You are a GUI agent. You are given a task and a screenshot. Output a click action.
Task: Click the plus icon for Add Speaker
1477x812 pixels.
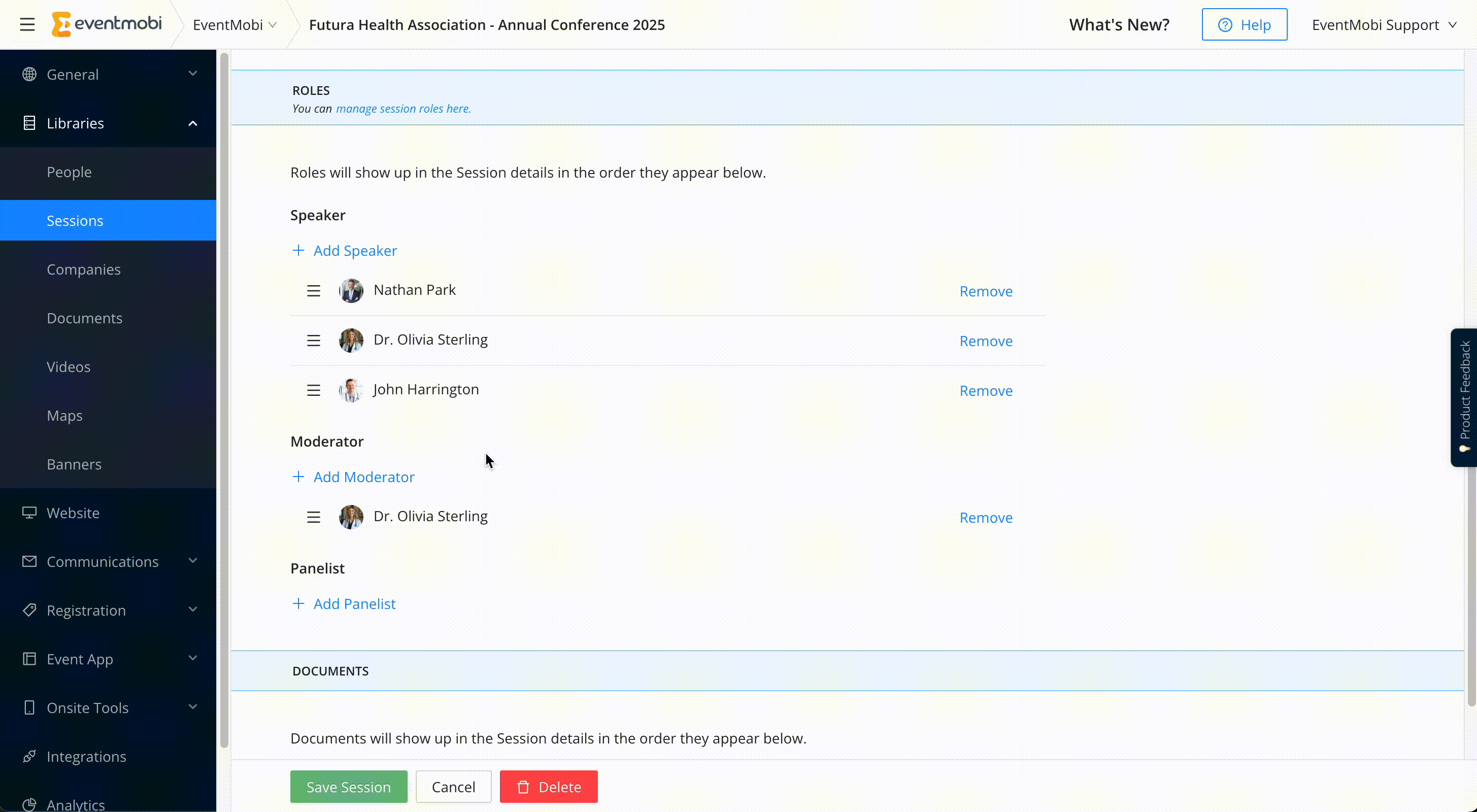click(x=298, y=251)
